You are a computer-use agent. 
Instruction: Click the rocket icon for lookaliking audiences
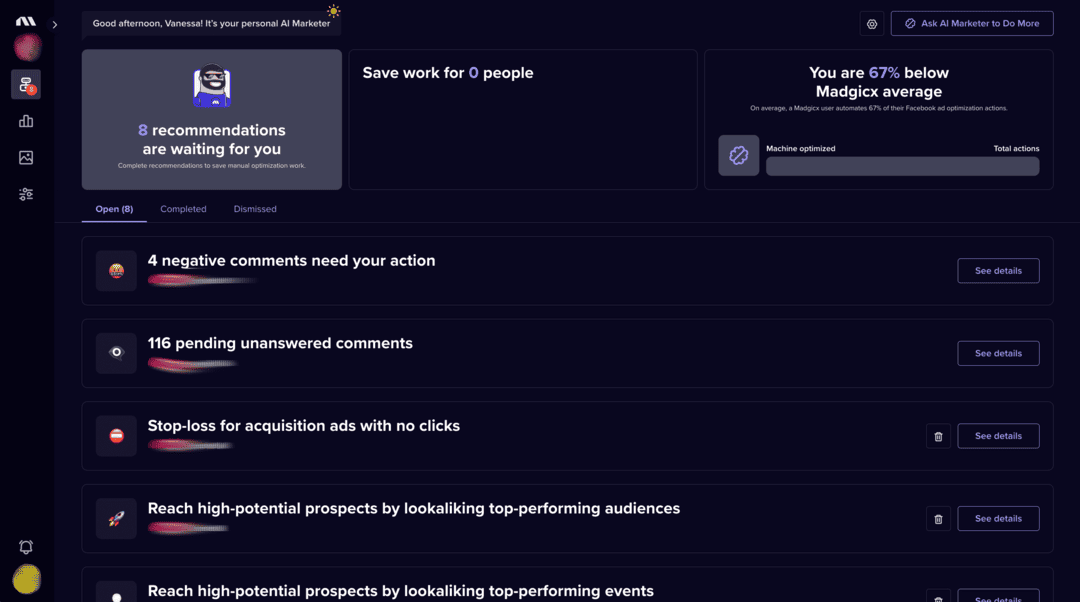click(116, 519)
